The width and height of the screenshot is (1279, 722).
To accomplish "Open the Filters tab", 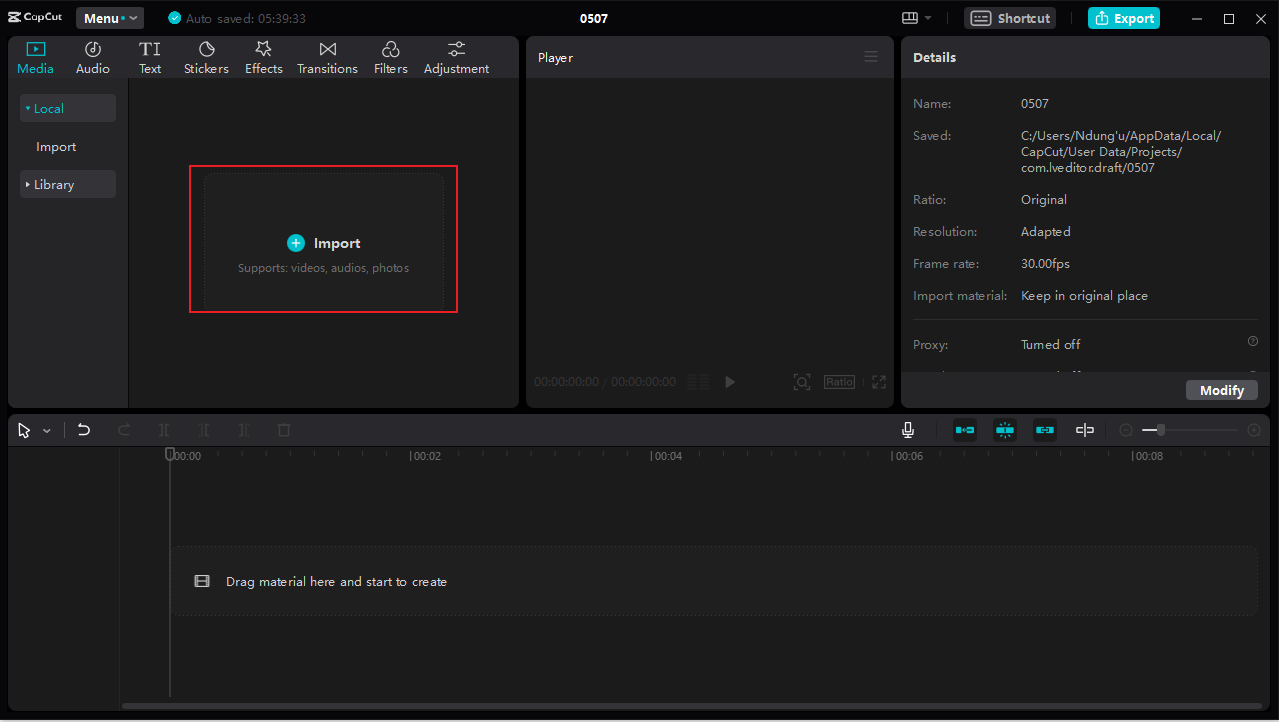I will [x=391, y=58].
